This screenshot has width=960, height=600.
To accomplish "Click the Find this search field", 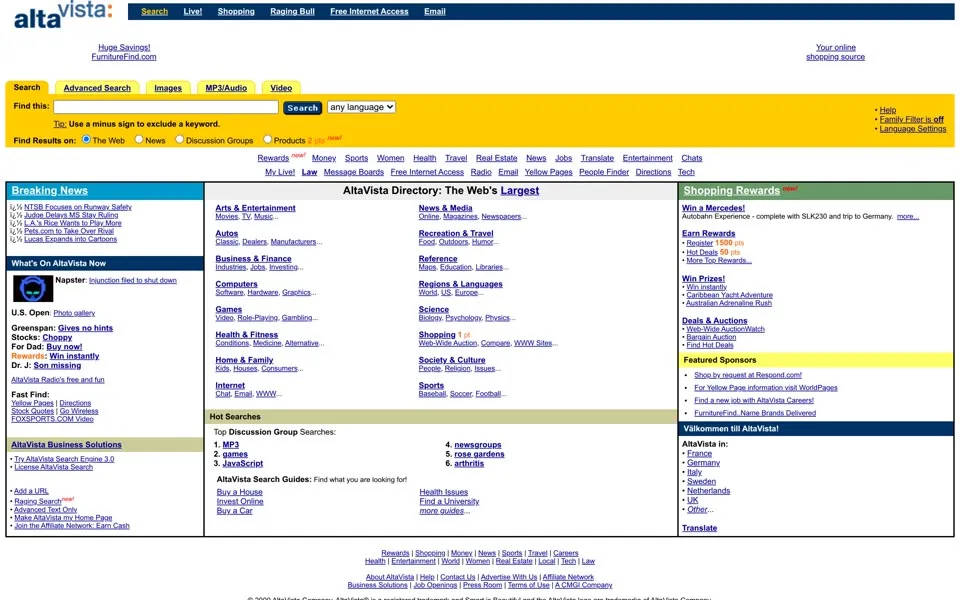I will click(166, 107).
